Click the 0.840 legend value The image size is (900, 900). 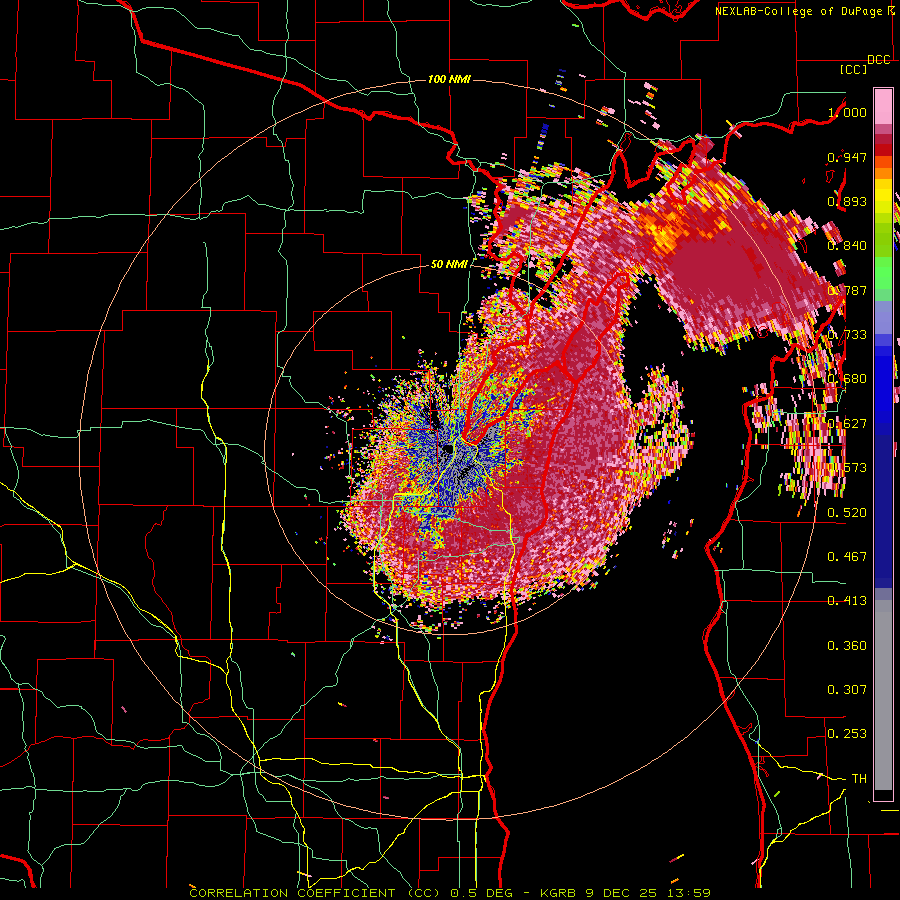click(847, 246)
